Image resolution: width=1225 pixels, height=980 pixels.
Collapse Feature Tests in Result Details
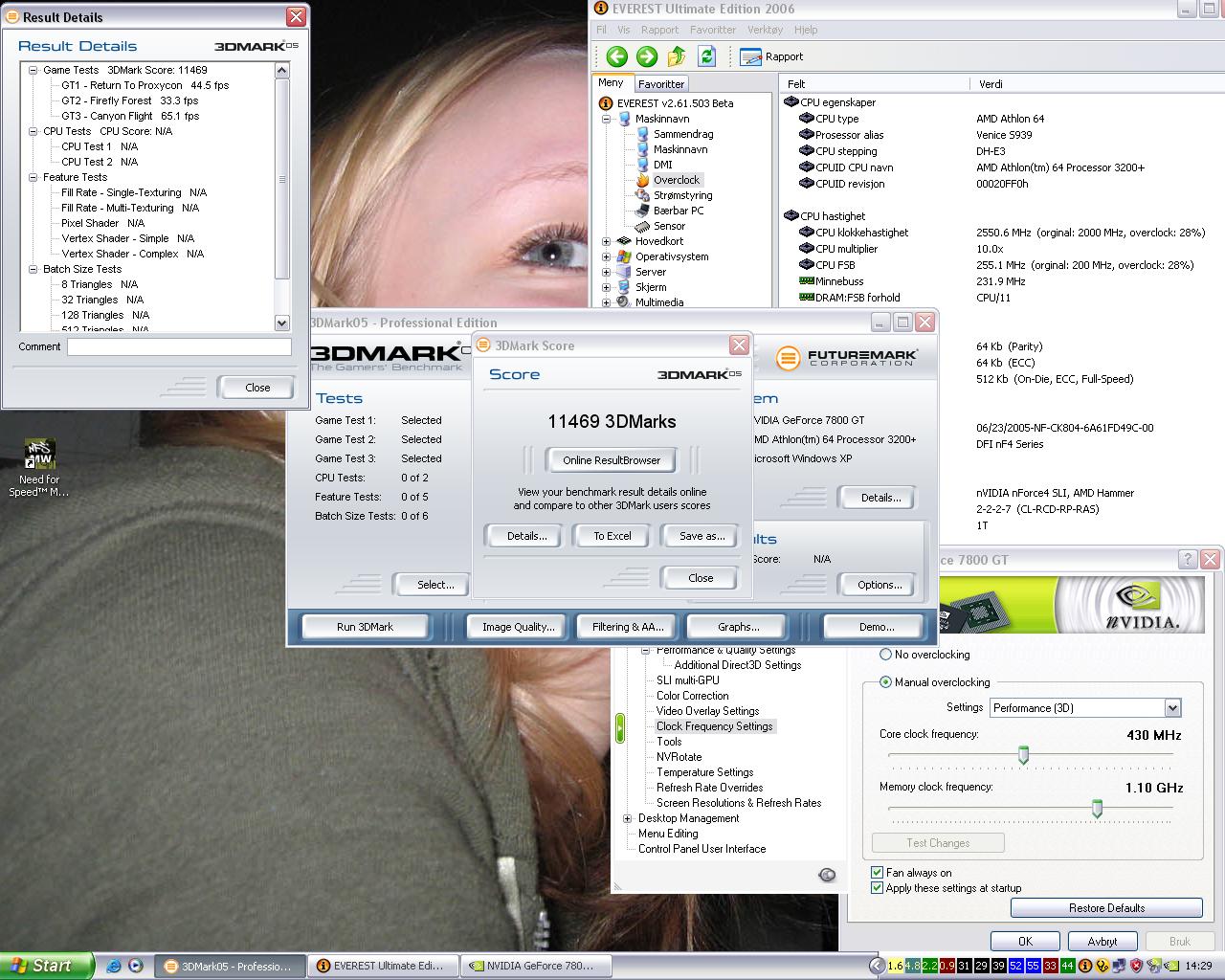point(33,177)
